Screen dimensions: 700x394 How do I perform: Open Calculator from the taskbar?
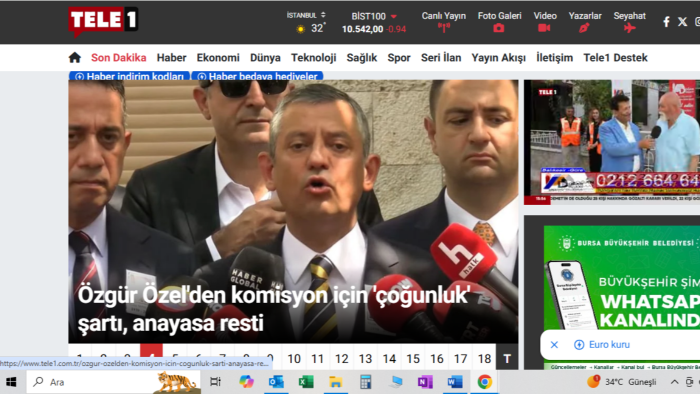point(365,382)
